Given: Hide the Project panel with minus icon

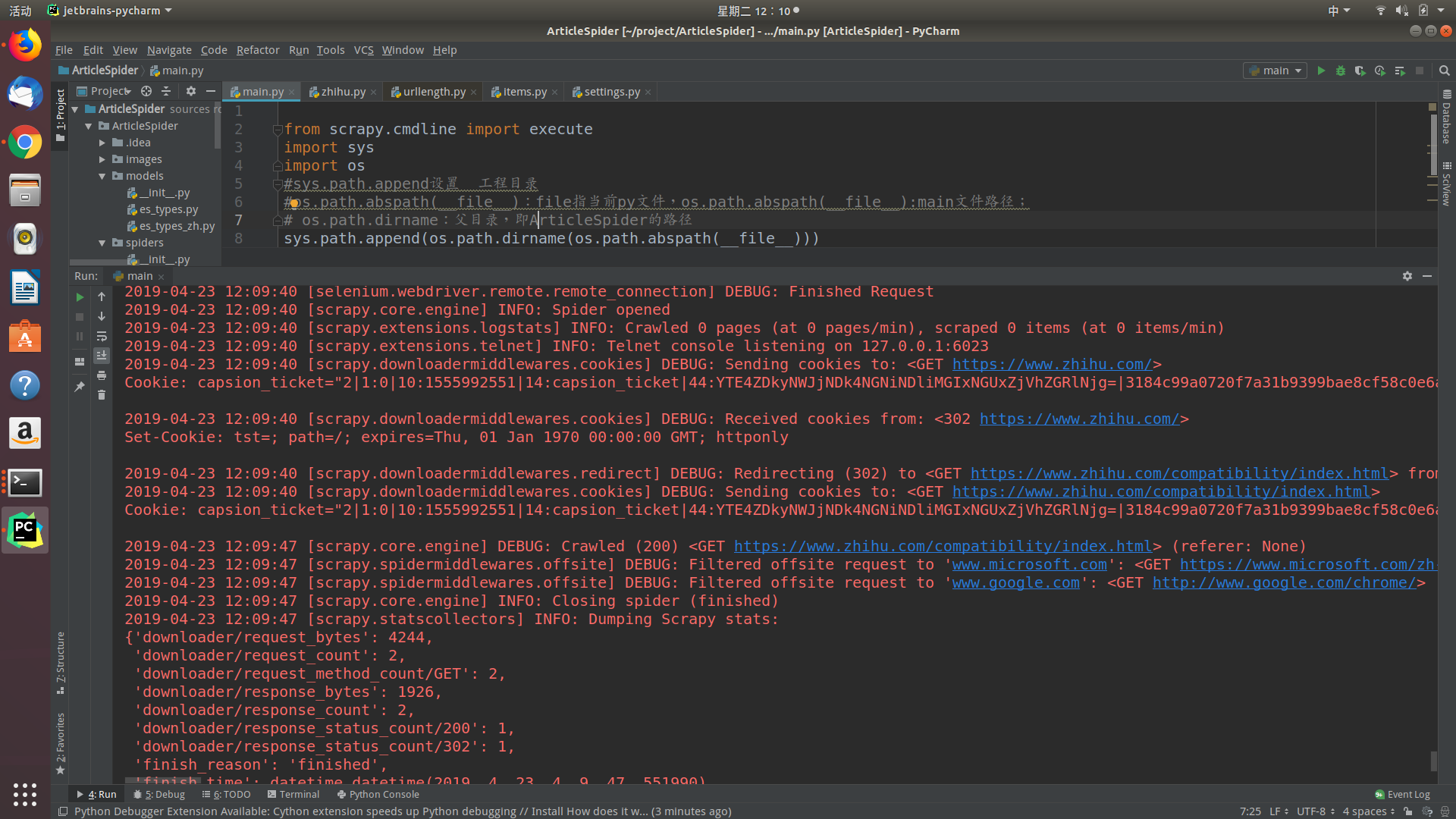Looking at the screenshot, I should pos(211,91).
